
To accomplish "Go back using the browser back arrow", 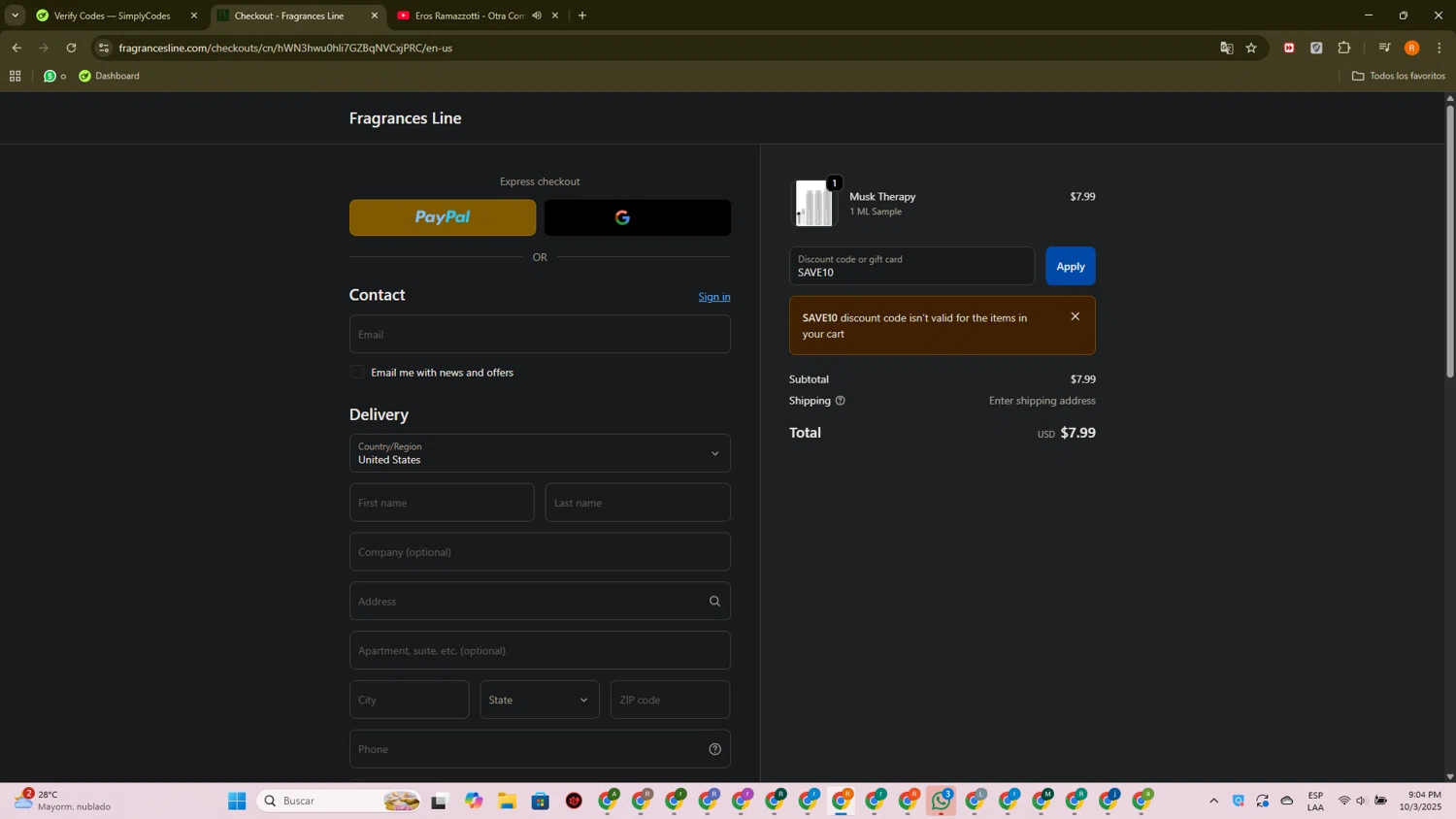I will (17, 48).
